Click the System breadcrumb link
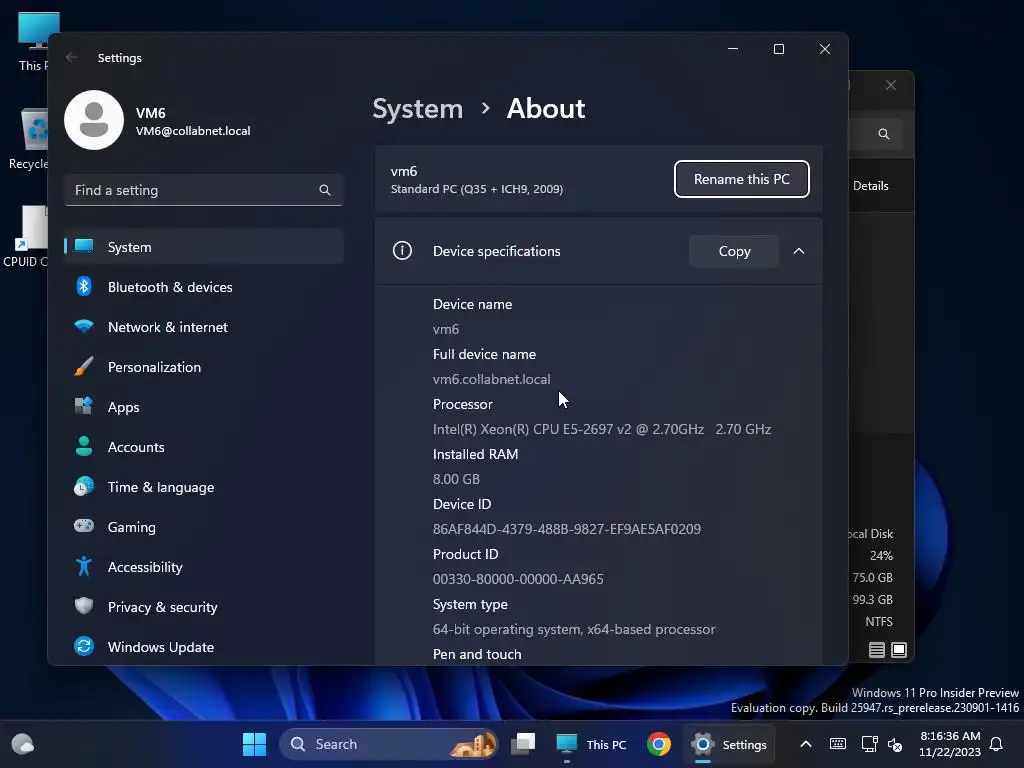The width and height of the screenshot is (1024, 768). (417, 108)
